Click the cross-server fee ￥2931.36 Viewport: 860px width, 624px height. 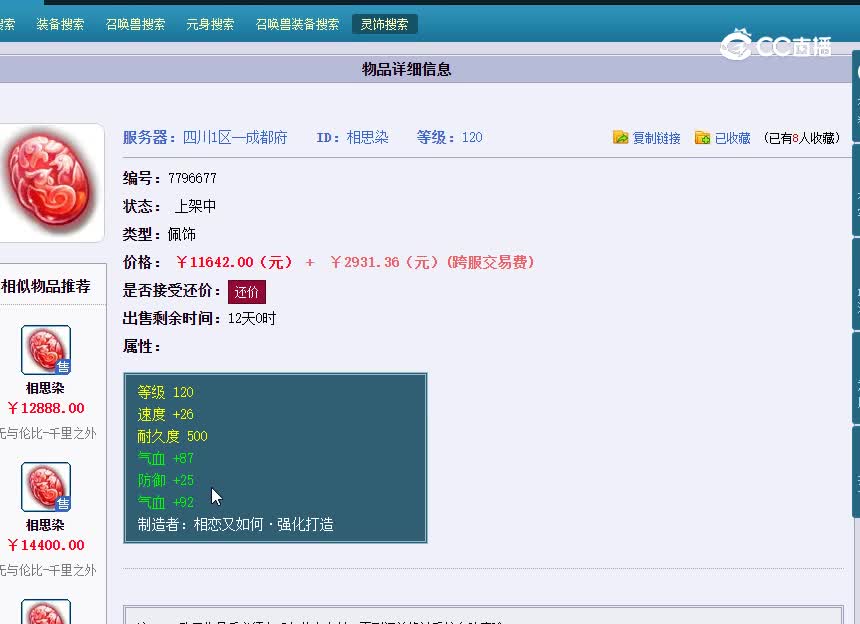pyautogui.click(x=365, y=262)
